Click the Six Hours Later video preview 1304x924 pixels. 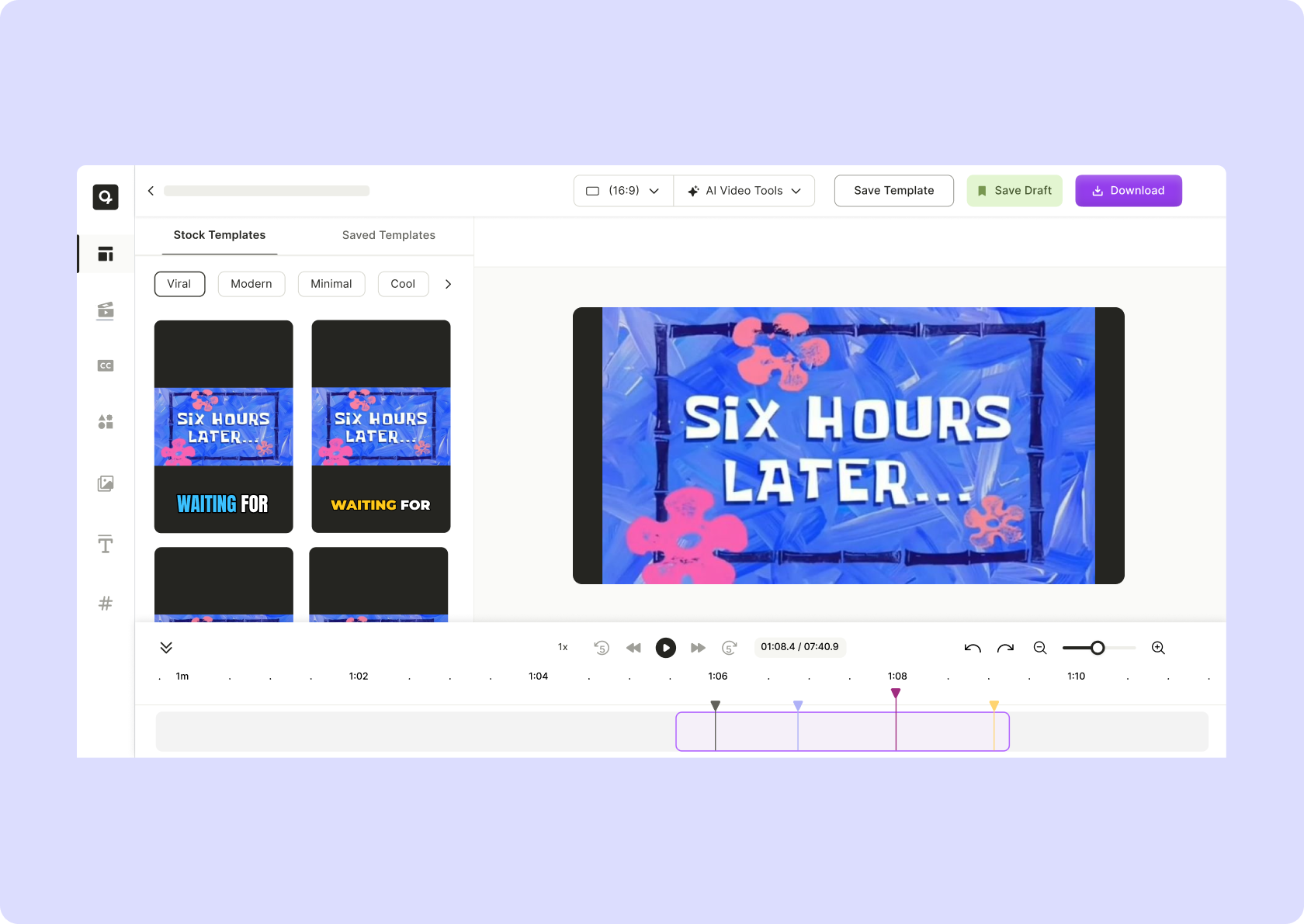point(848,445)
